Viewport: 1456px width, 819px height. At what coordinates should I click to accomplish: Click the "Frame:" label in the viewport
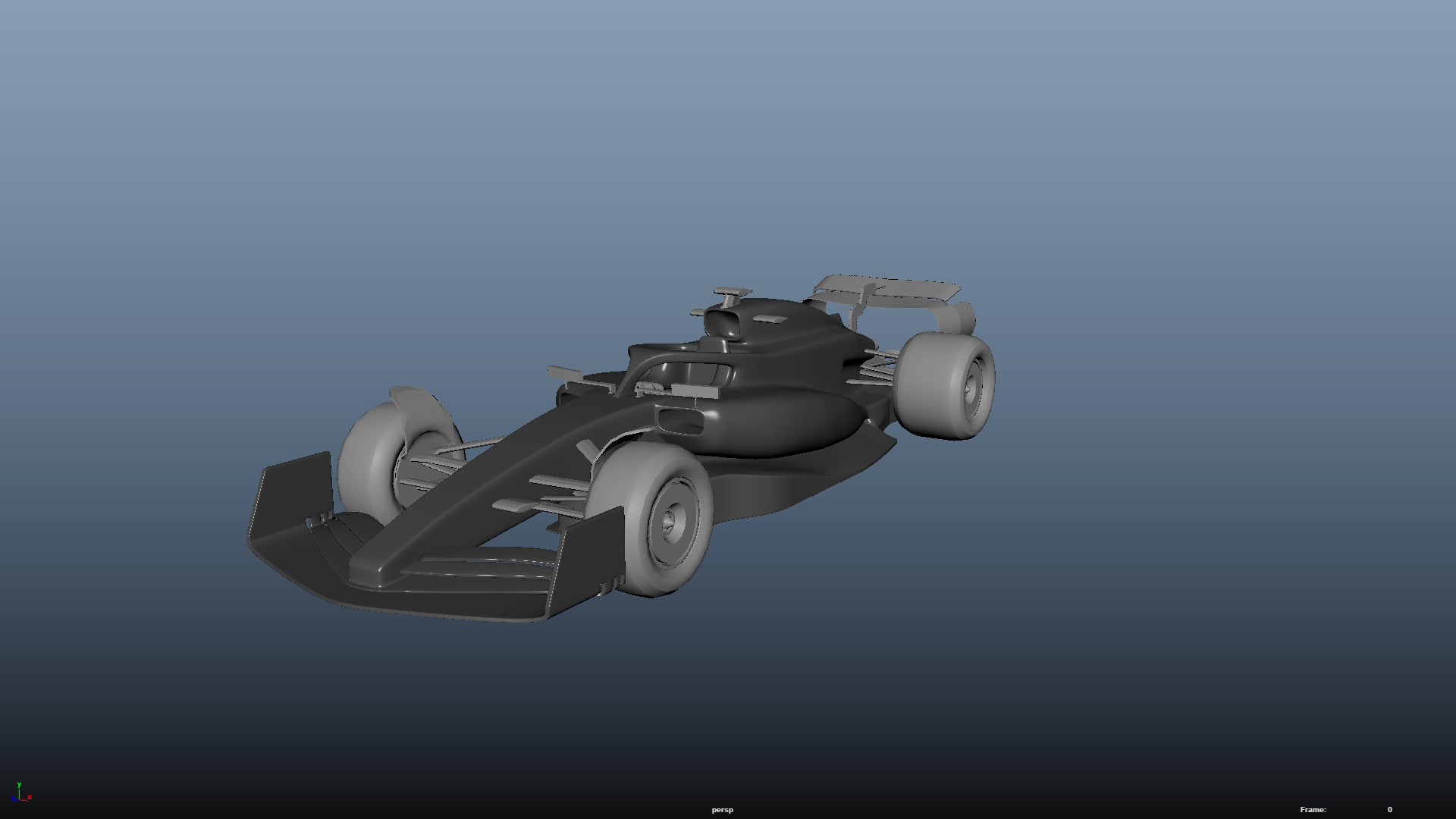(x=1313, y=810)
